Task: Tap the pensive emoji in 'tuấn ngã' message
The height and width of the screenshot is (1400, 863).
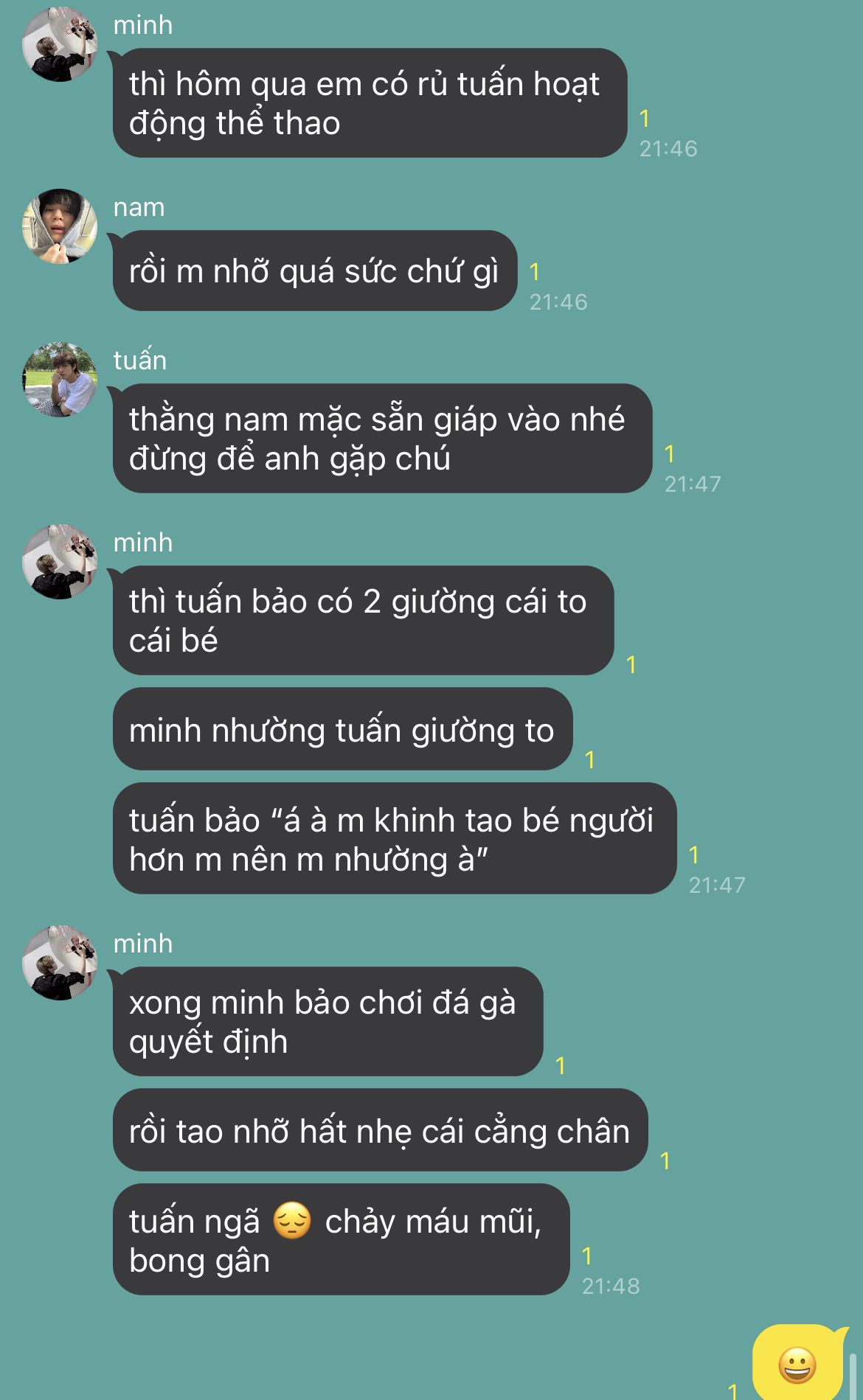Action: click(x=292, y=1221)
